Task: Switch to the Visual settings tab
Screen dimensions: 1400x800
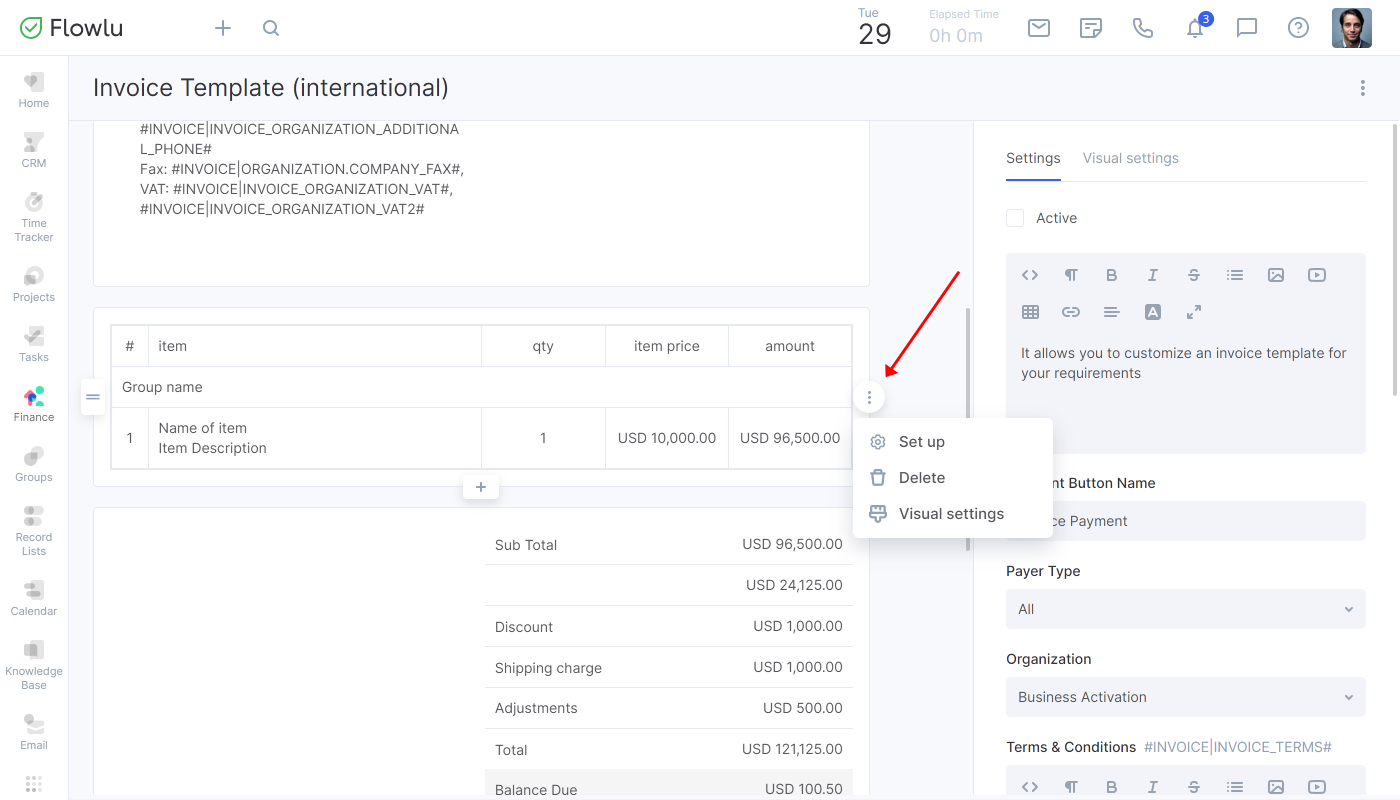Action: coord(1130,158)
